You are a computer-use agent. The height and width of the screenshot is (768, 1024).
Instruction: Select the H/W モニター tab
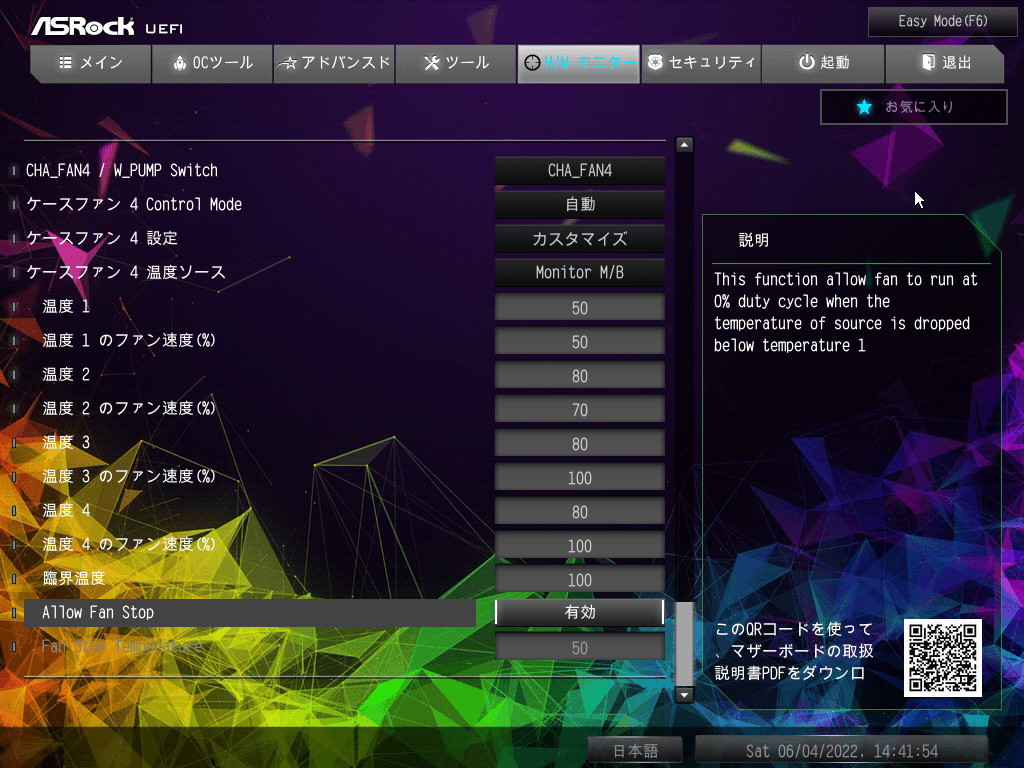pos(579,63)
